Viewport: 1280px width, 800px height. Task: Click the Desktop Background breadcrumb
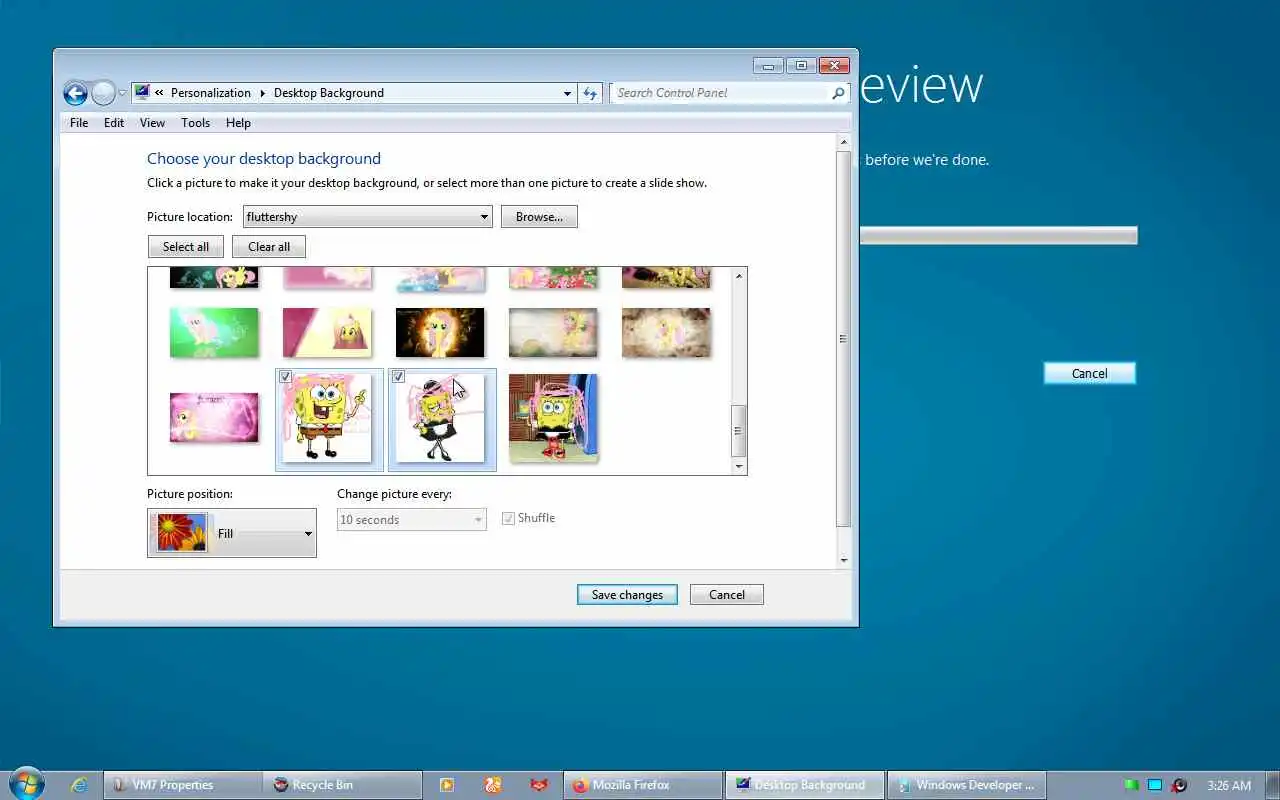pos(328,93)
